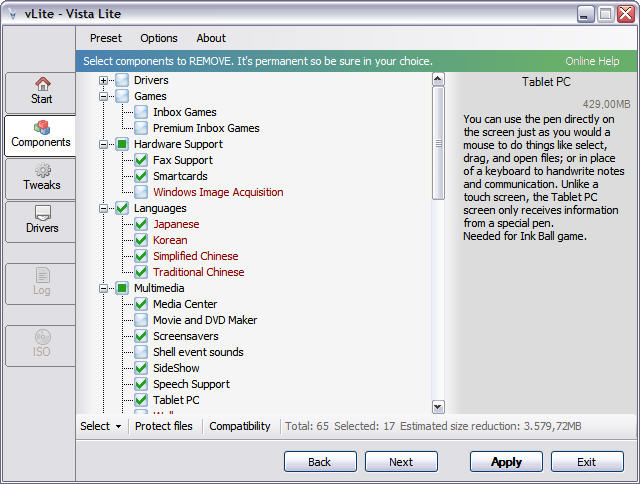Toggle the Hardware Support category checkbox

pos(122,144)
